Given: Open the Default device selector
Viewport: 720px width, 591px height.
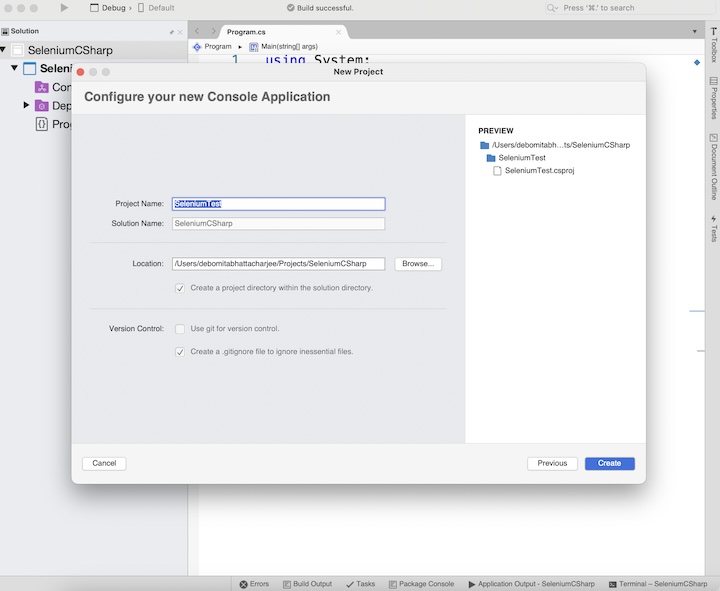Looking at the screenshot, I should coord(156,8).
